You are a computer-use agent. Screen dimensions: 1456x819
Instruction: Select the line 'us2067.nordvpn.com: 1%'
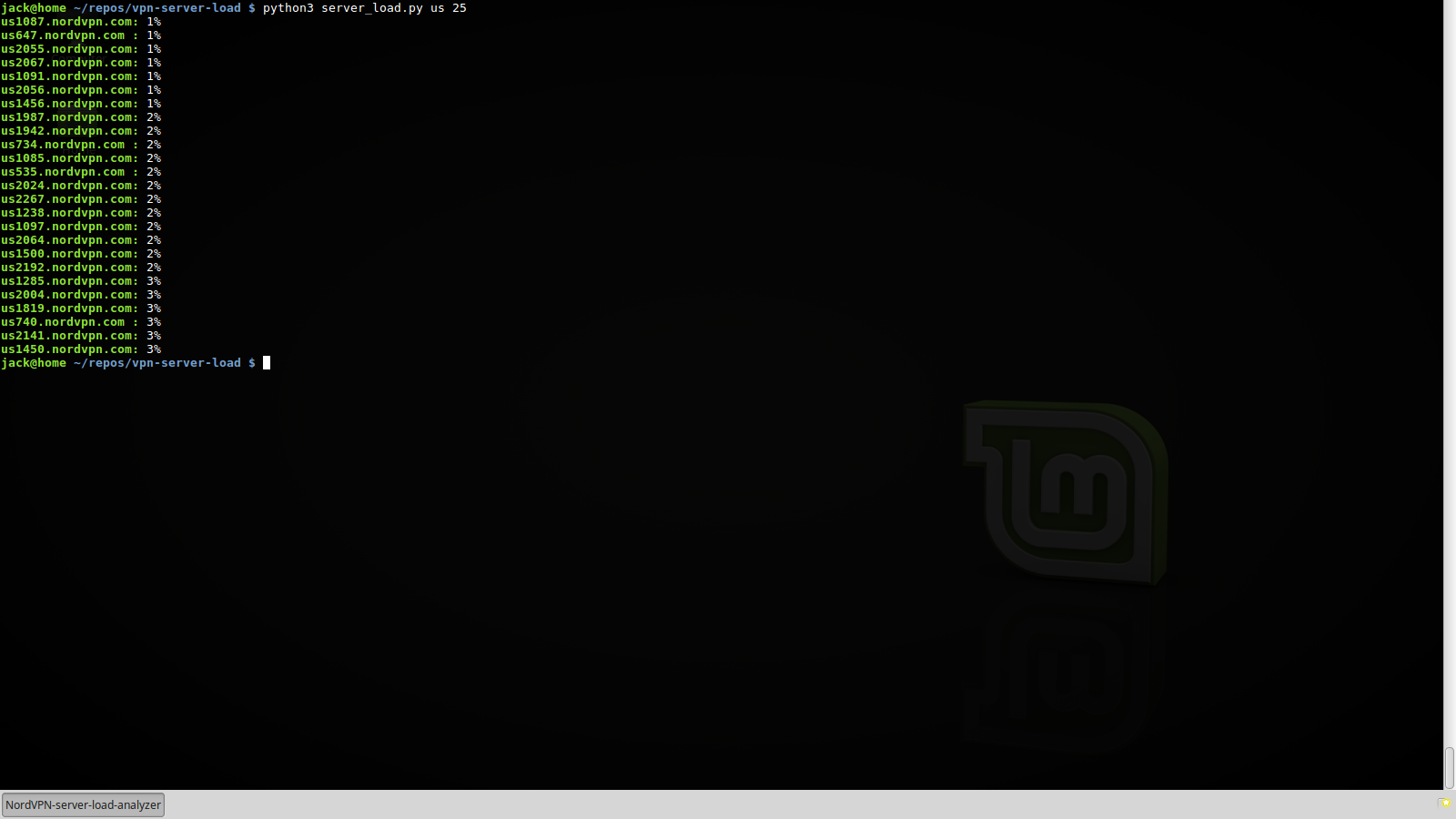(81, 63)
